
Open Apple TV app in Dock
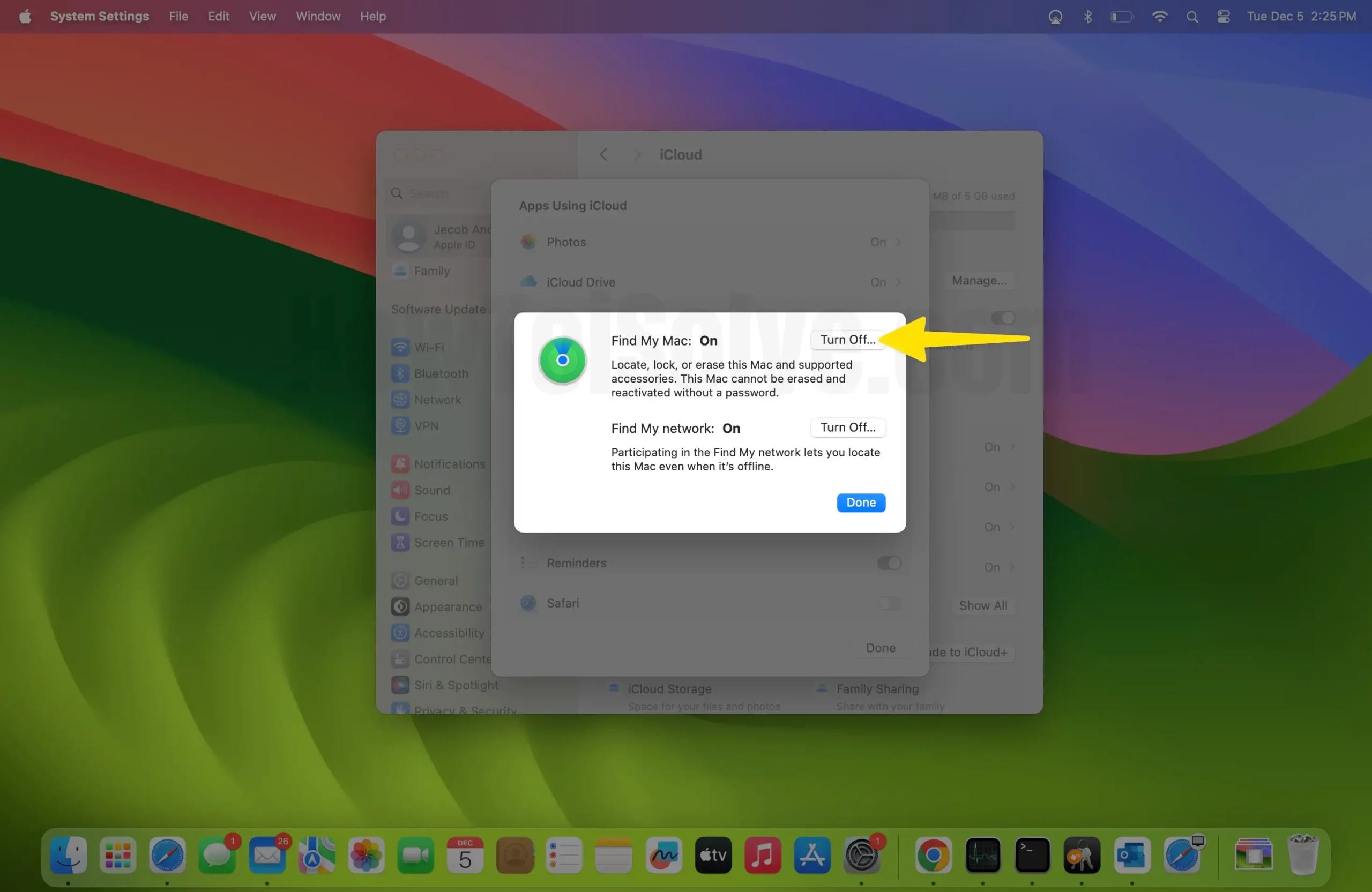click(712, 854)
